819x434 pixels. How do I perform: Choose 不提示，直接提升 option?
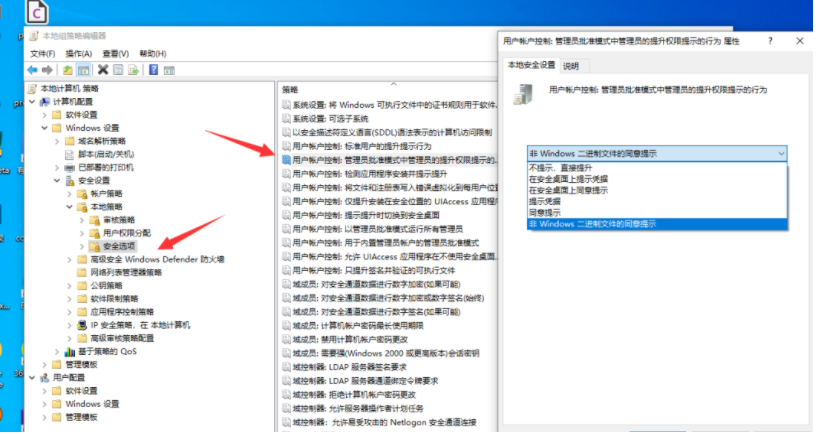pyautogui.click(x=657, y=168)
